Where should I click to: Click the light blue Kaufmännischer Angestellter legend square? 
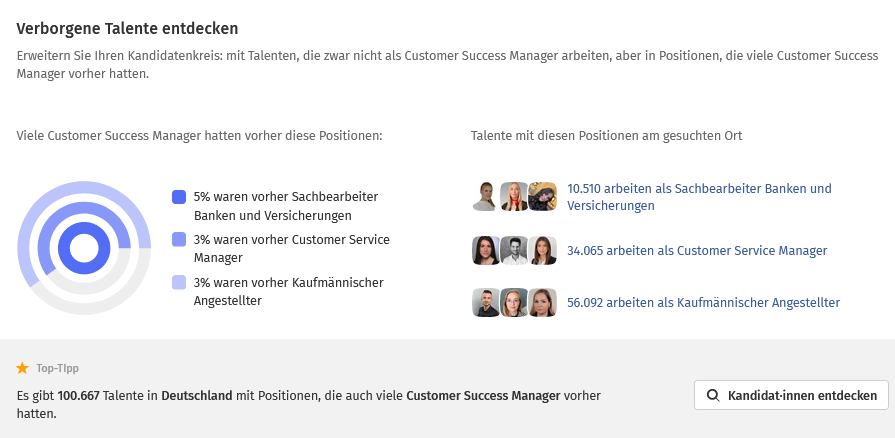coord(179,283)
